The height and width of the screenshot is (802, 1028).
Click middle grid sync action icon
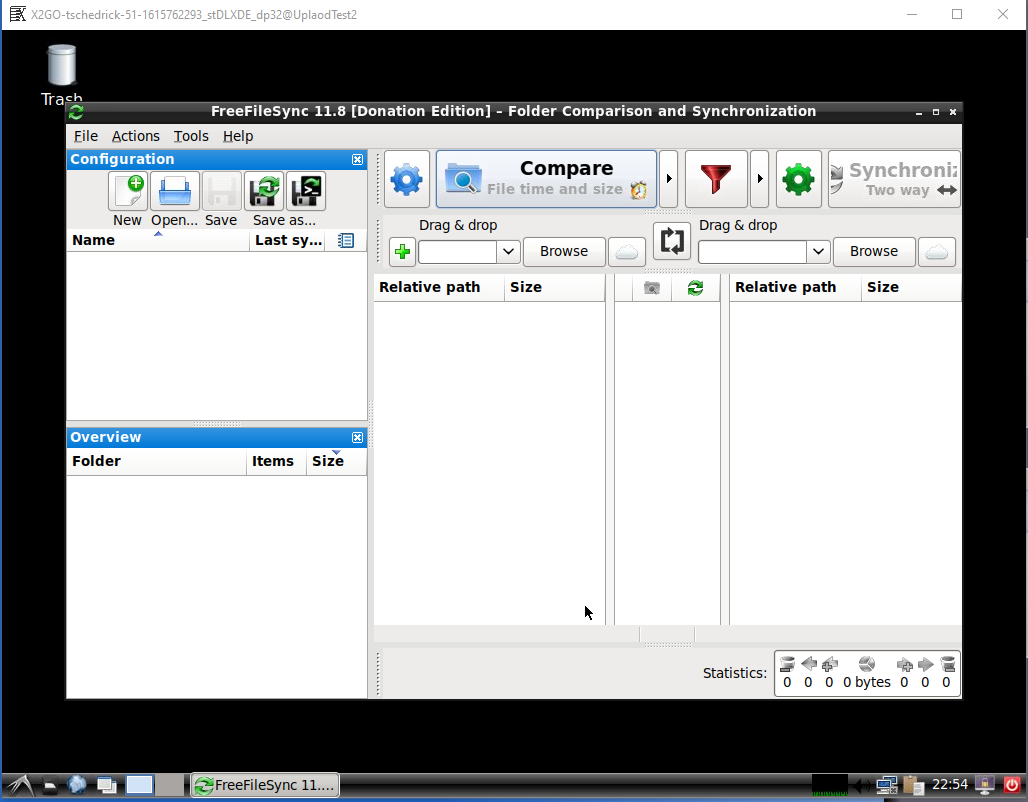696,288
